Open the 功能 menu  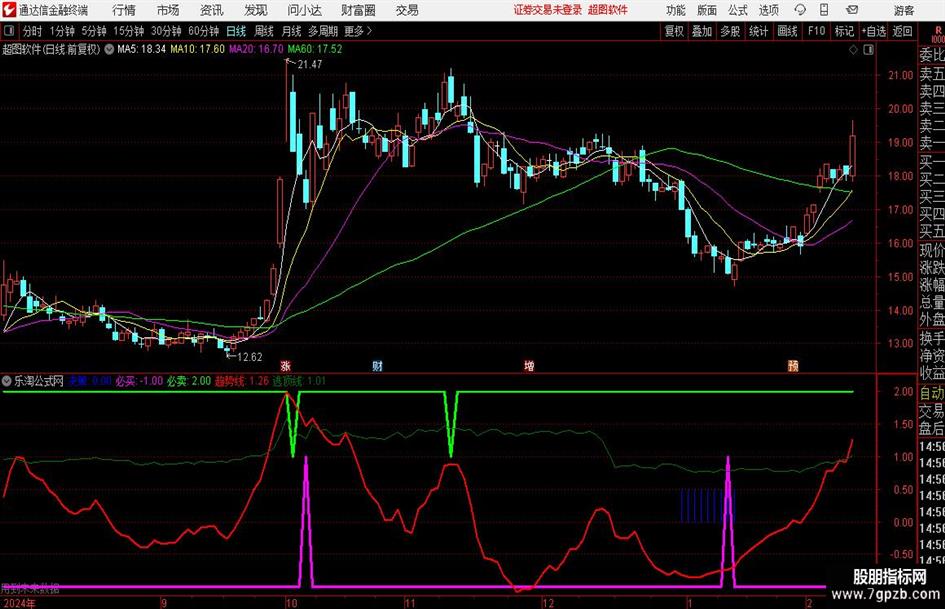click(676, 10)
